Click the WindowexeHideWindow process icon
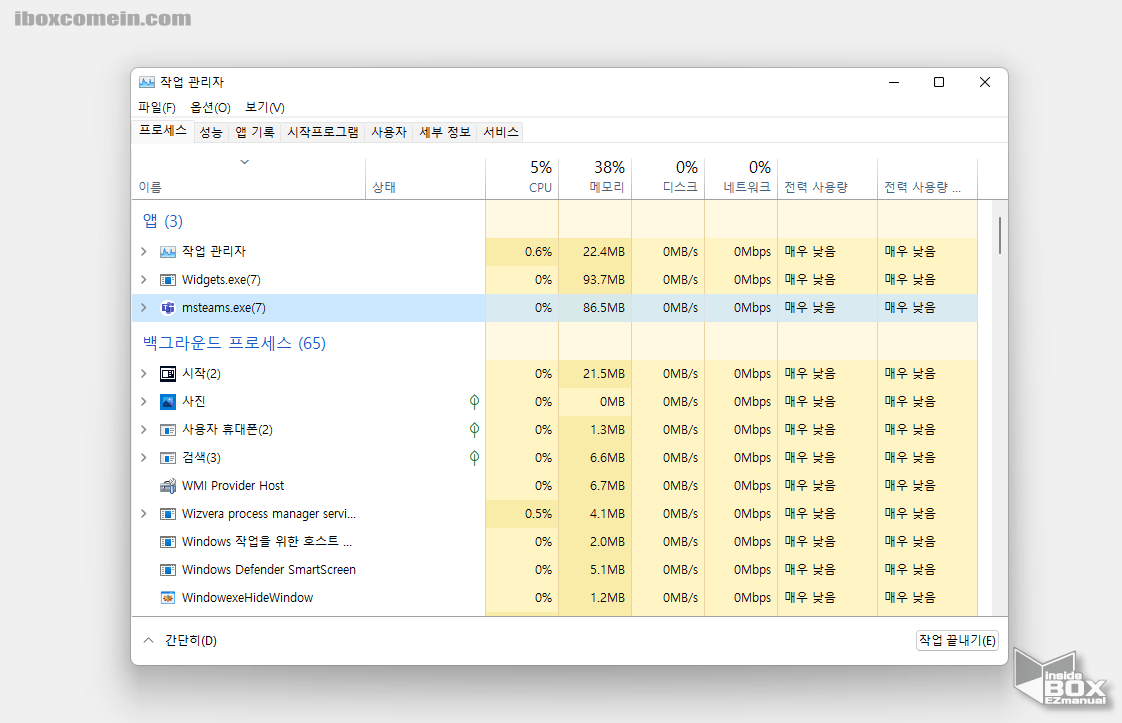The height and width of the screenshot is (723, 1122). [x=167, y=597]
